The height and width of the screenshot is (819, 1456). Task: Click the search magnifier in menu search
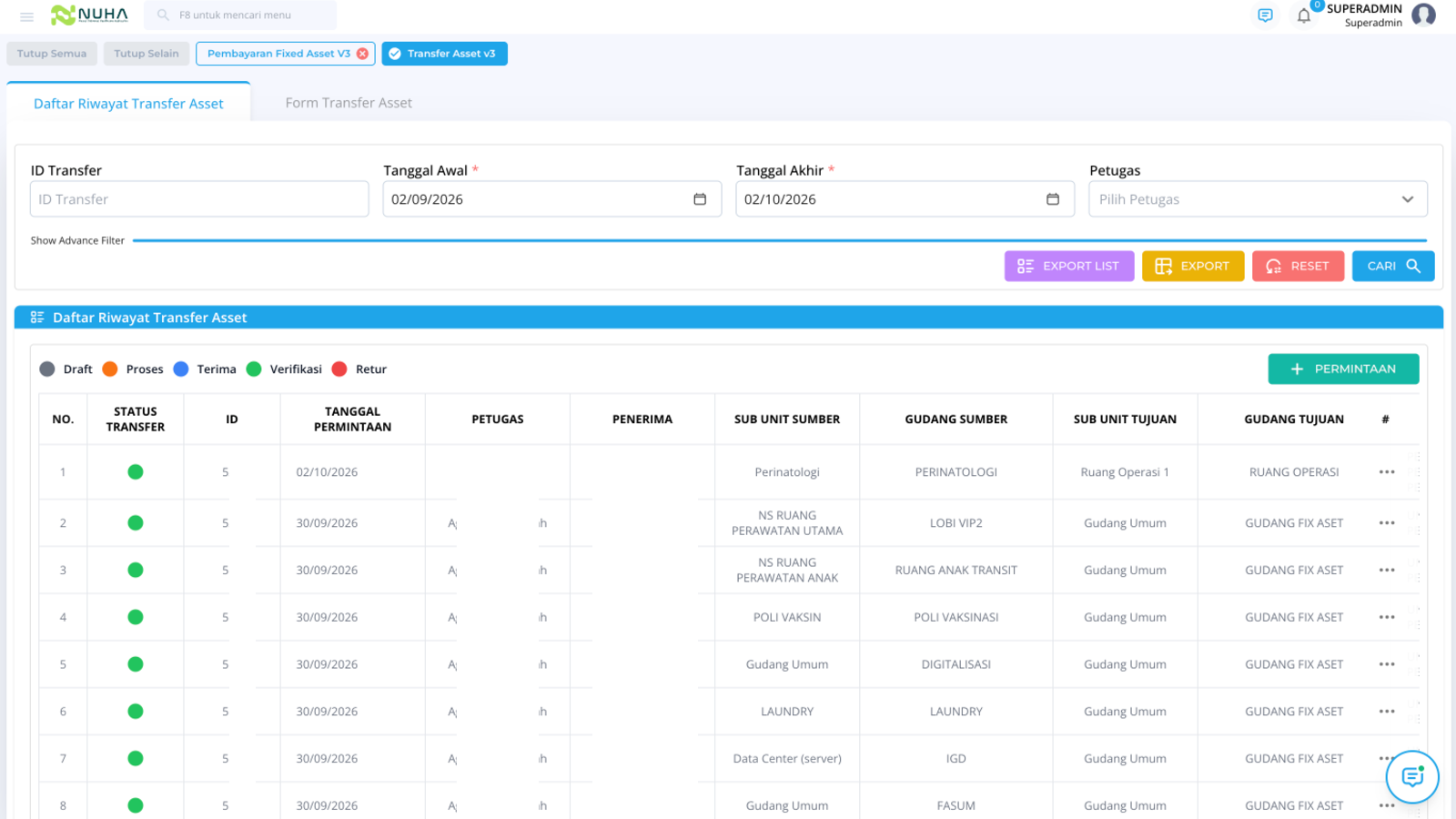(163, 15)
